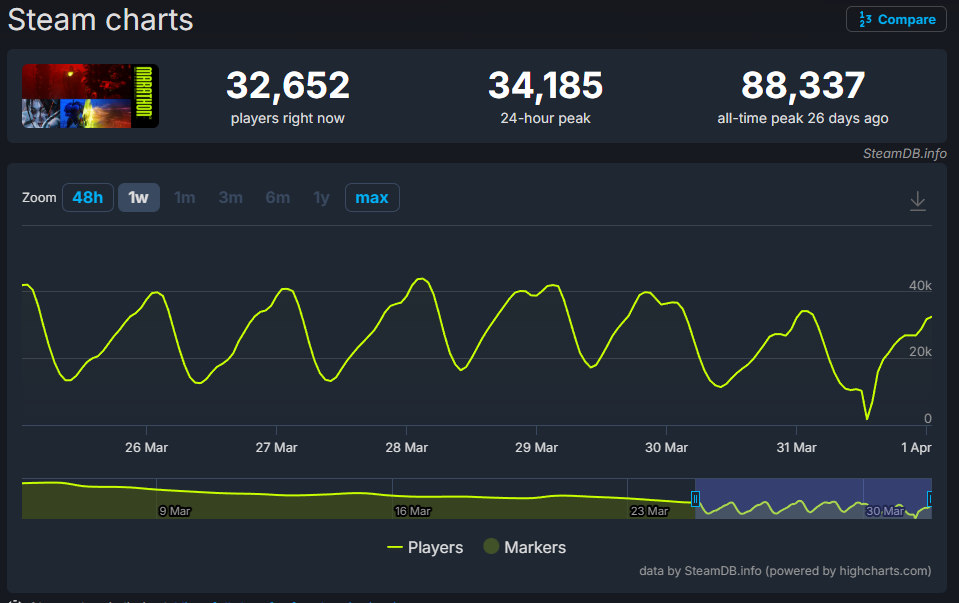The width and height of the screenshot is (959, 603).
Task: Hide the Players line via its legend swatch
Action: click(394, 547)
